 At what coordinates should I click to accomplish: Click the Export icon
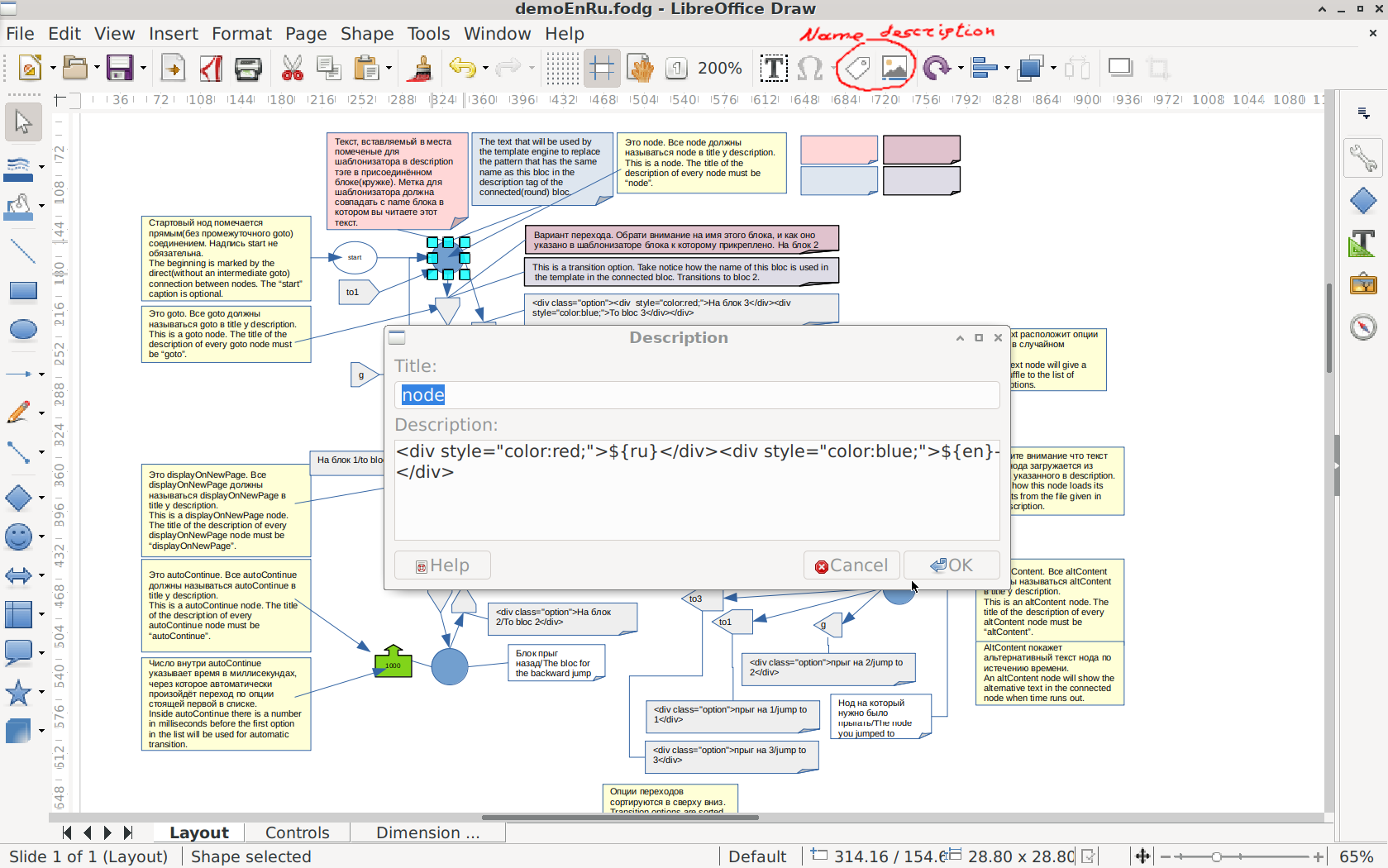173,68
